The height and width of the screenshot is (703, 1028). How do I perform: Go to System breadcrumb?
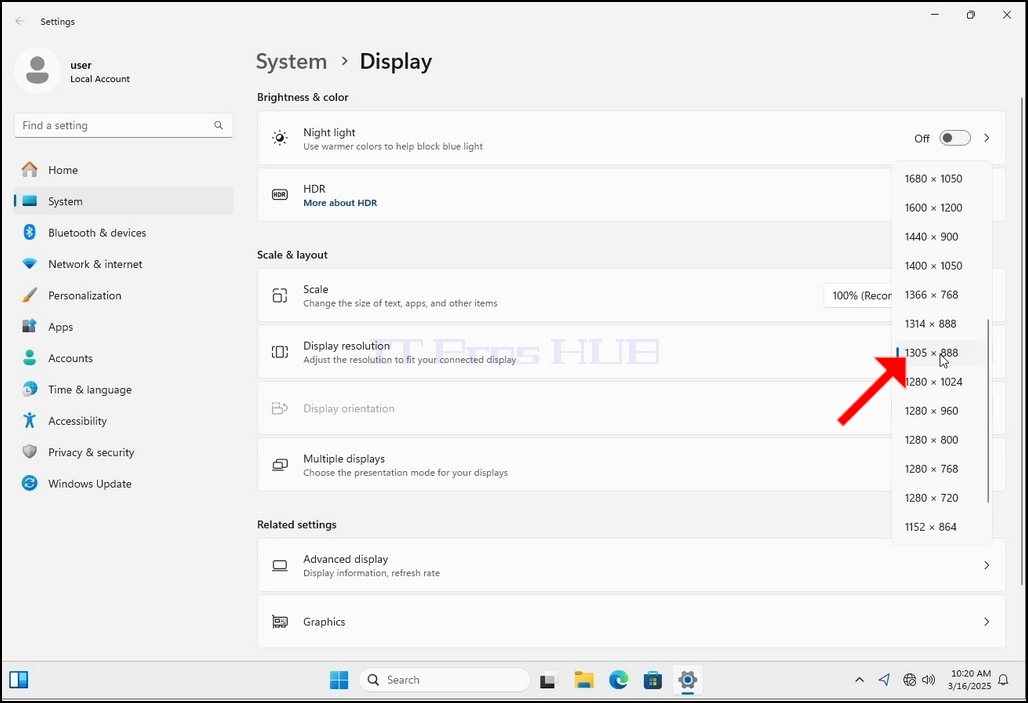click(291, 62)
